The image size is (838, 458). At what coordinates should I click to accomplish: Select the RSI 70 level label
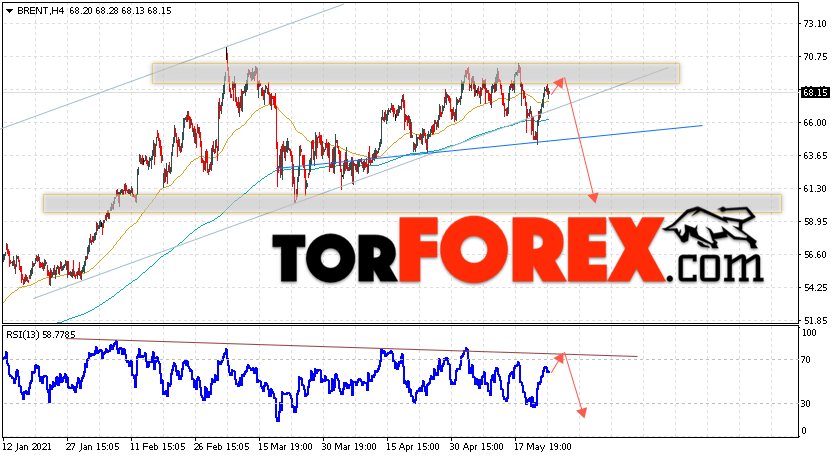pos(807,360)
